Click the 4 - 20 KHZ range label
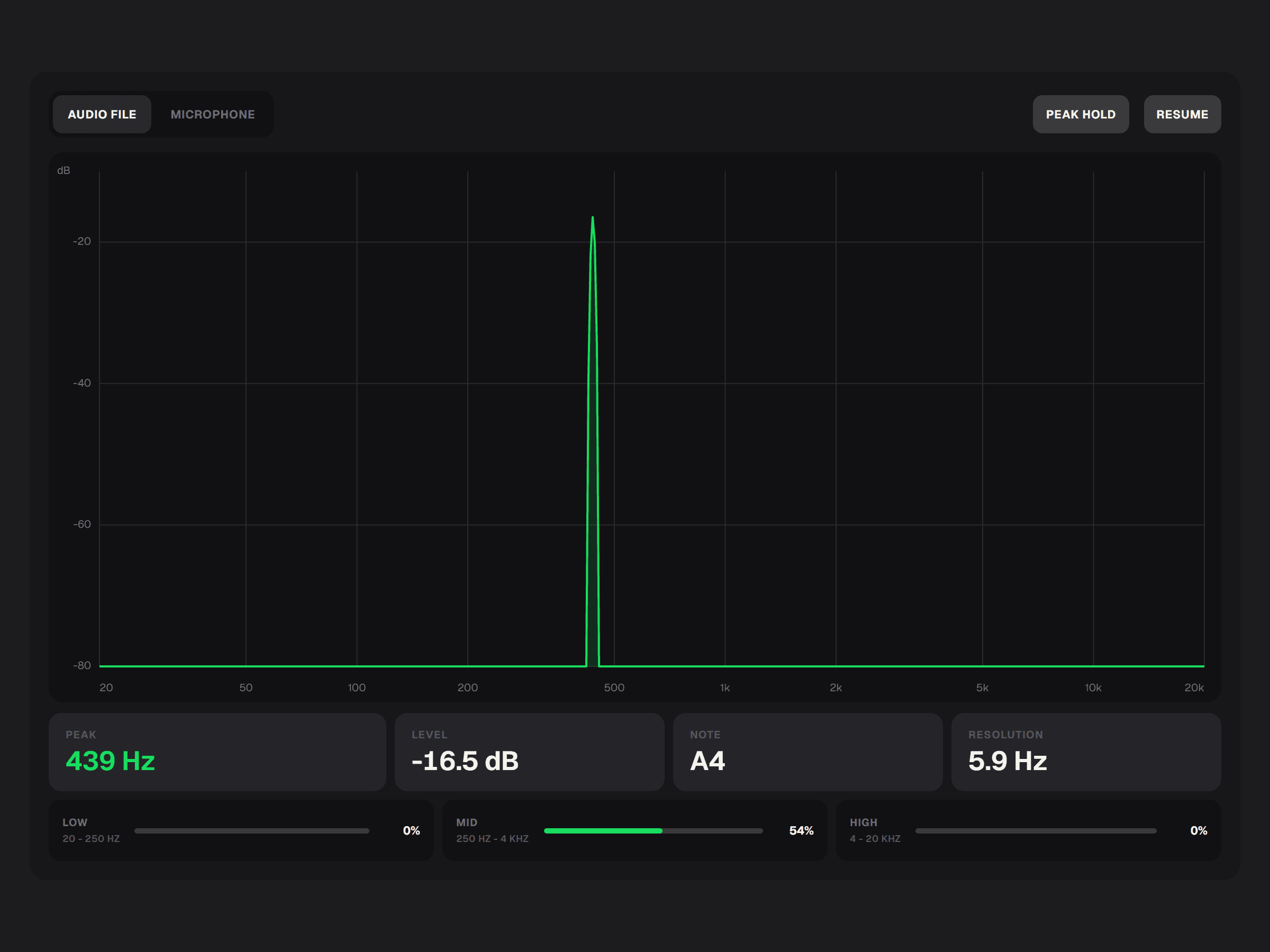 click(x=874, y=838)
